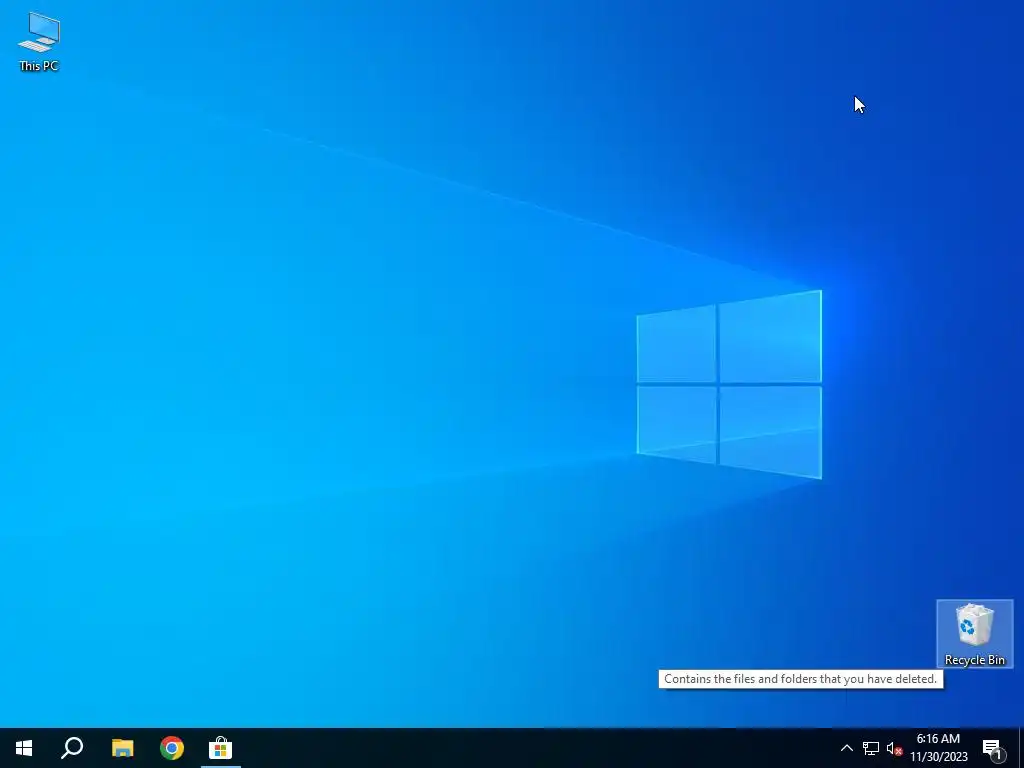Screen dimensions: 1024x768
Task: Open taskbar search magnifier
Action: [72, 748]
